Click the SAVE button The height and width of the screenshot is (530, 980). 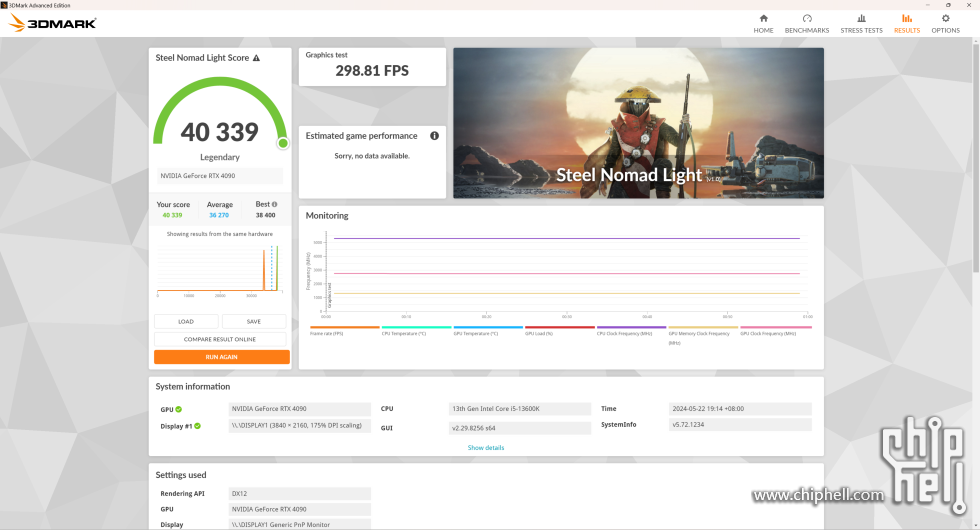[x=254, y=321]
